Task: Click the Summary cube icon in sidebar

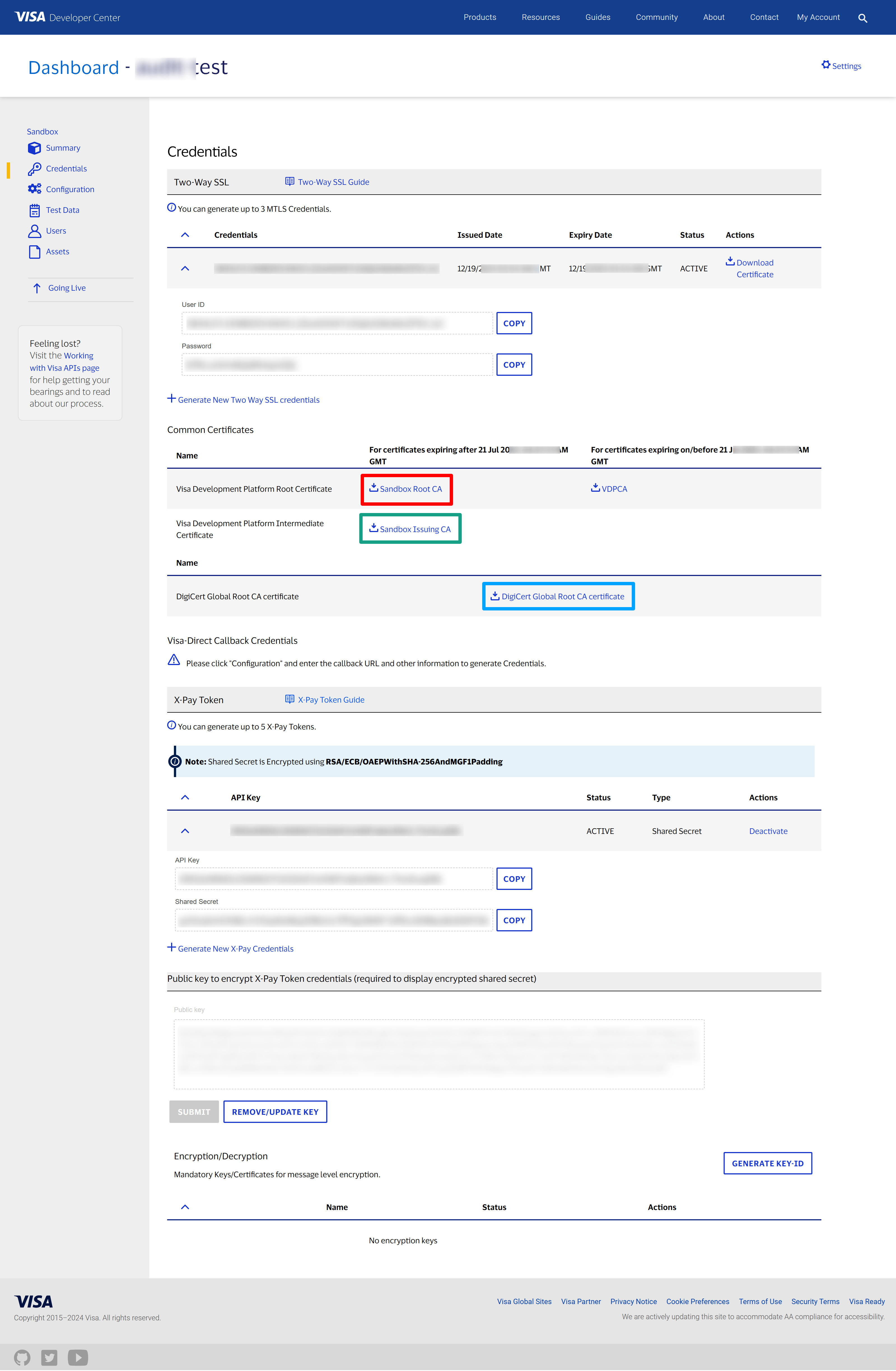Action: click(34, 148)
